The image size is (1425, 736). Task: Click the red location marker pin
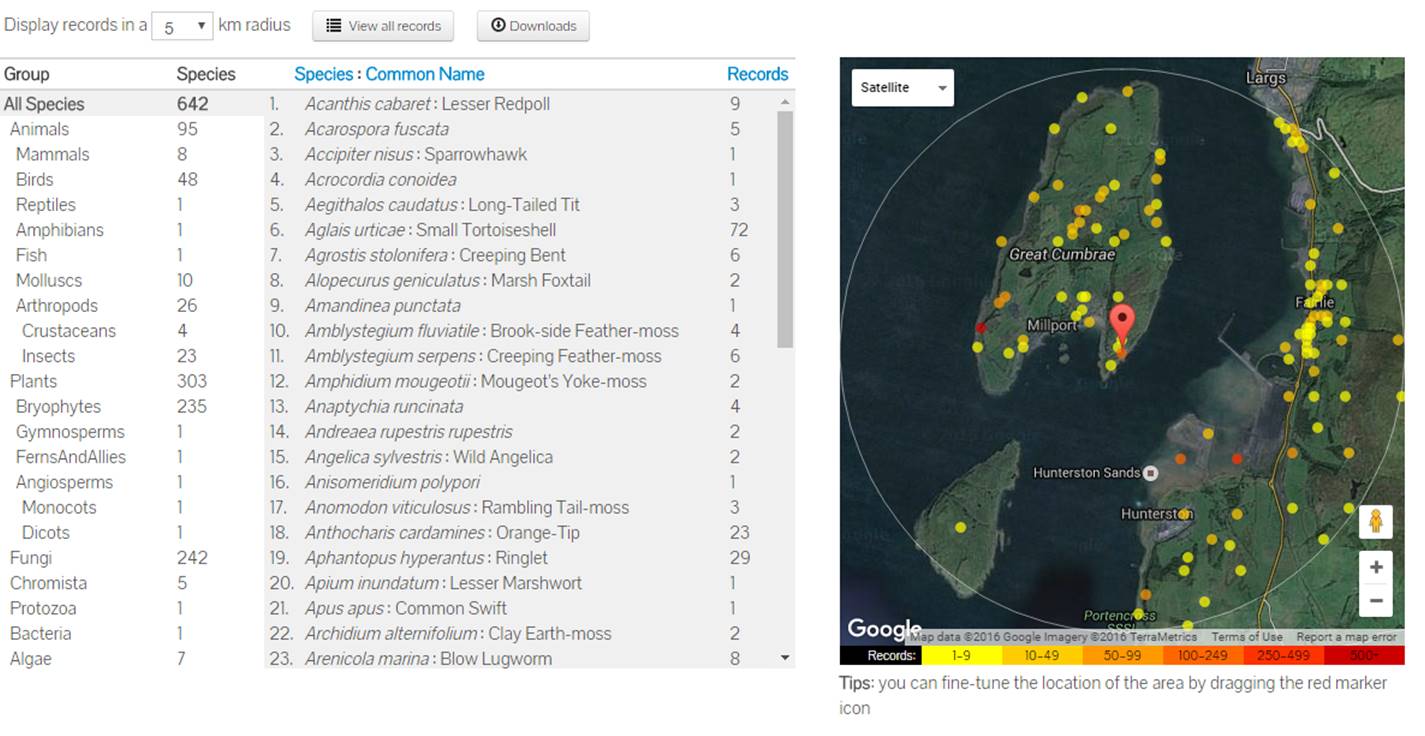1123,328
